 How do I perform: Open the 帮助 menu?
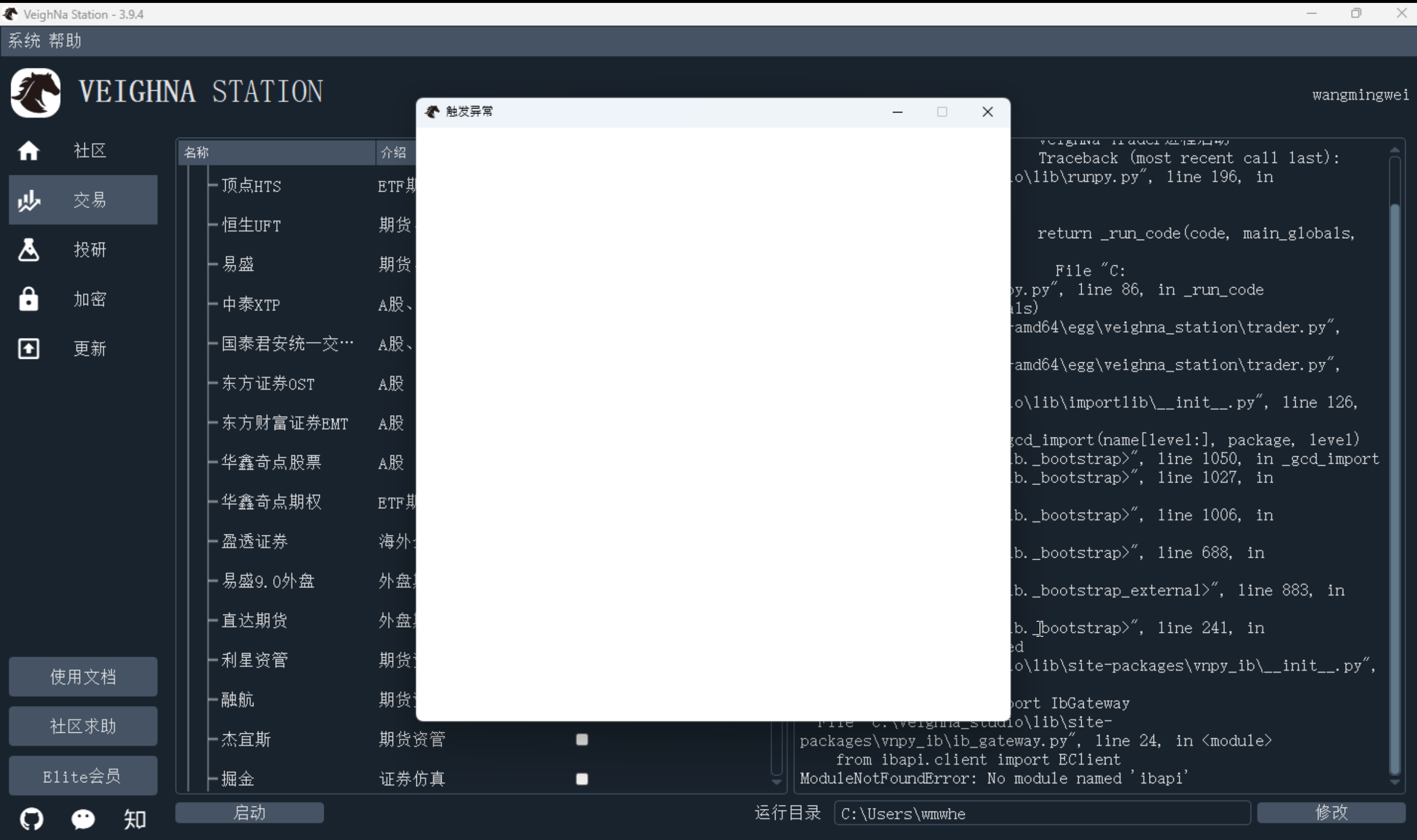tap(65, 41)
